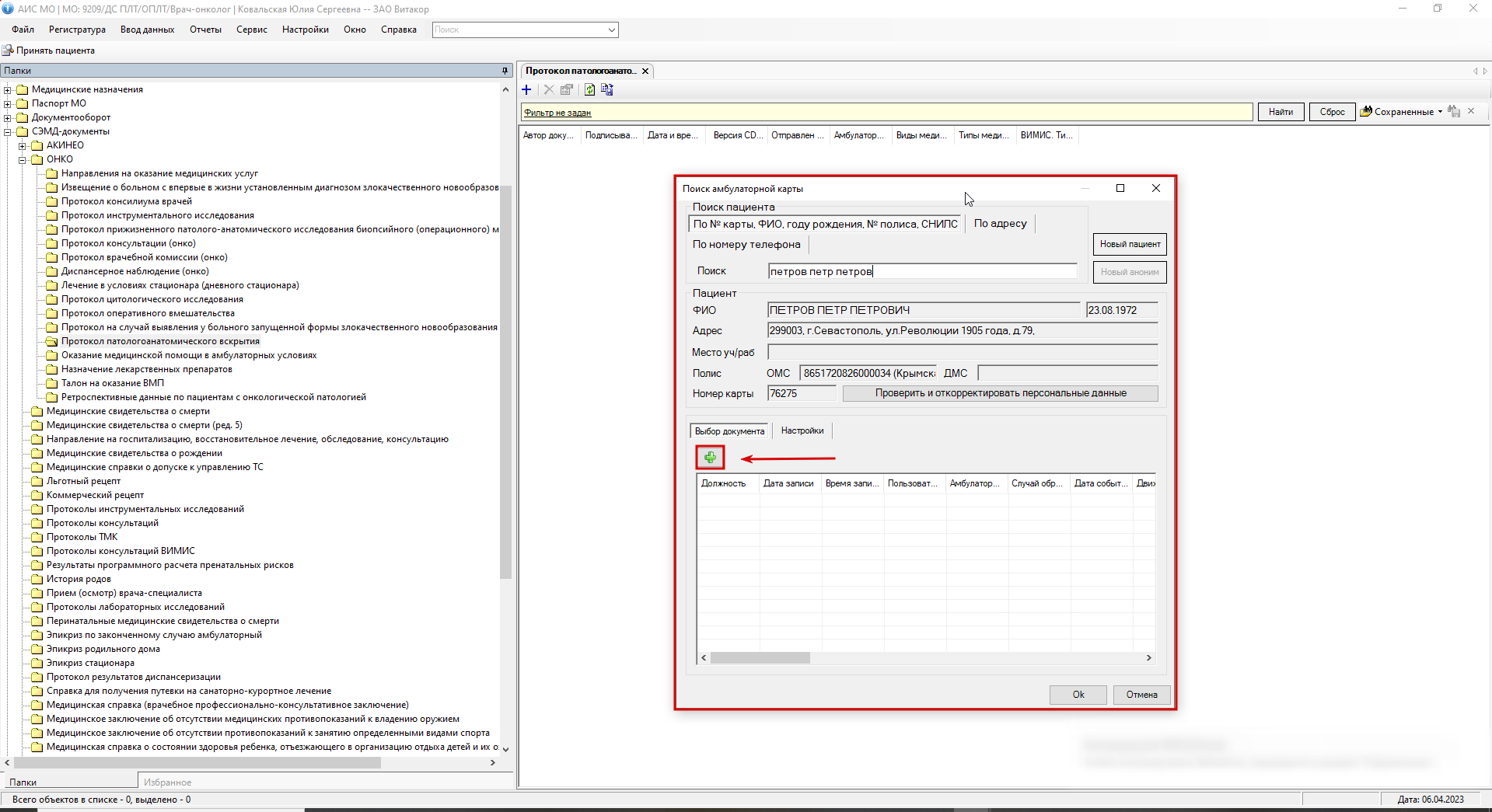
Task: Open the Сохраненные filters dropdown
Action: click(1440, 112)
